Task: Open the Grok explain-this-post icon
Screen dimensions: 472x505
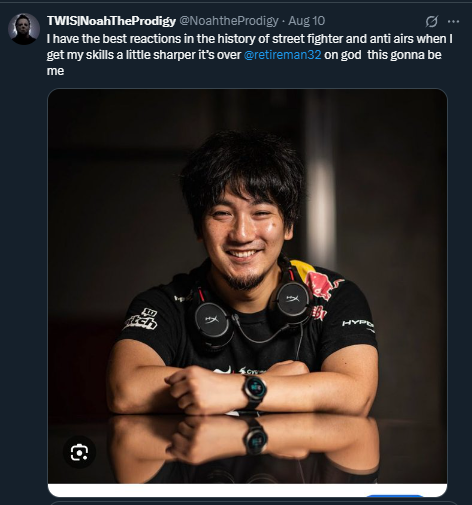Action: pos(431,21)
